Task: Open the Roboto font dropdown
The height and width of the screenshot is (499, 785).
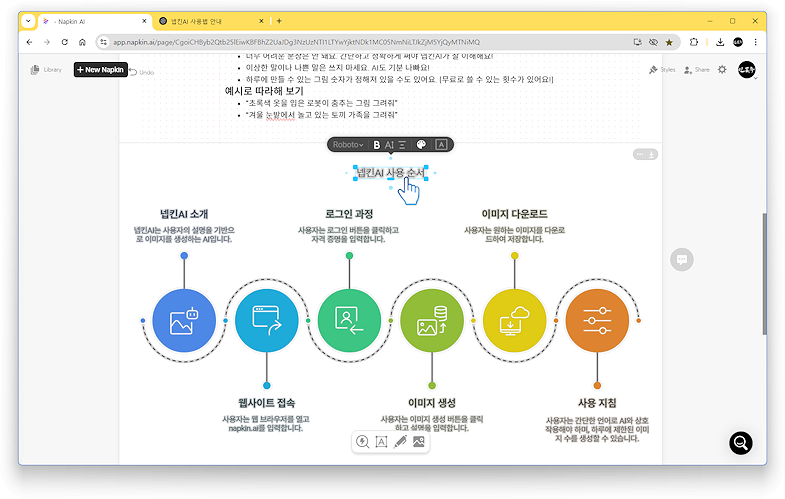Action: tap(348, 145)
